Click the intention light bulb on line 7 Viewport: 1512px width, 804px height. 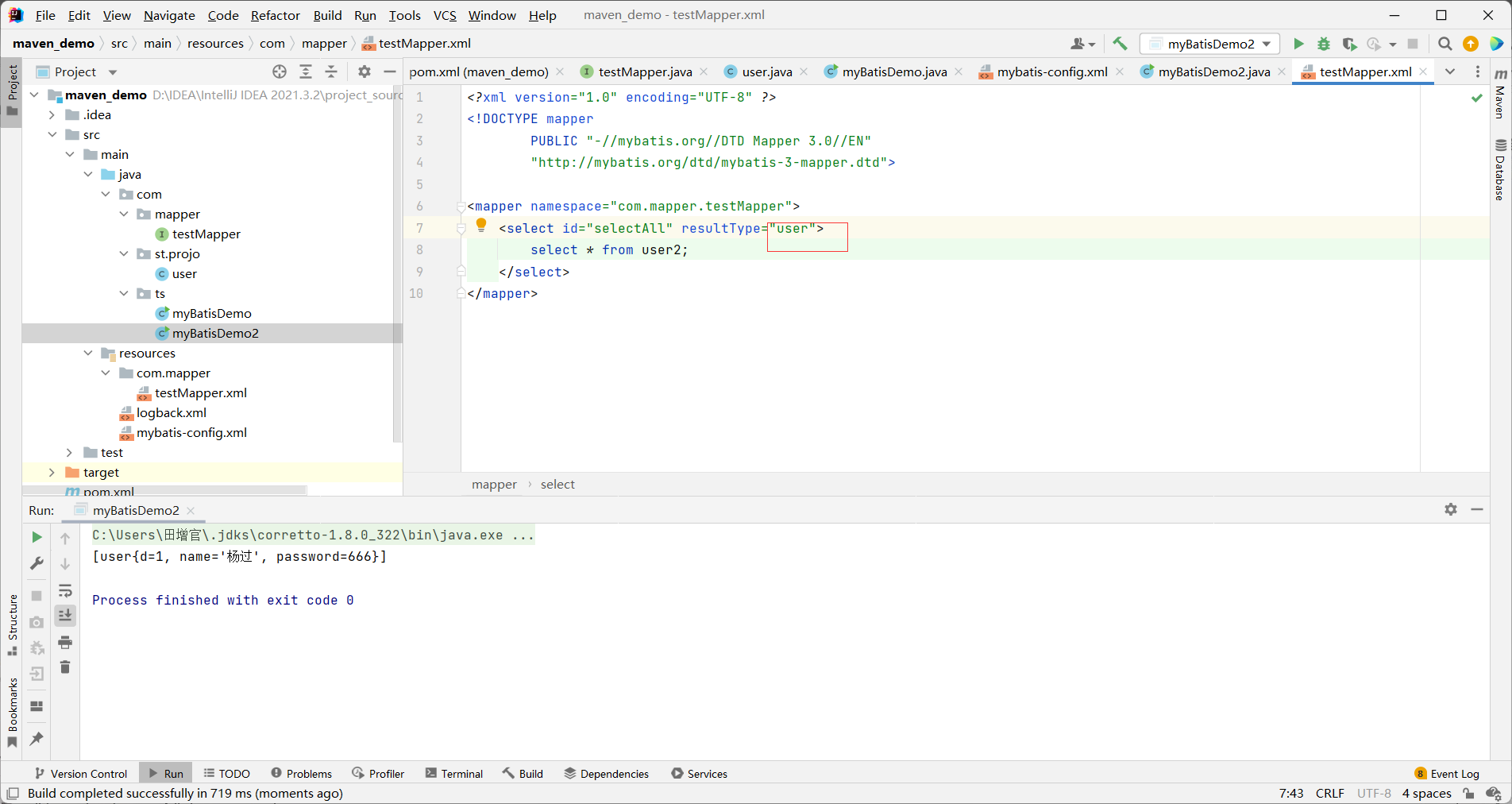pos(480,225)
